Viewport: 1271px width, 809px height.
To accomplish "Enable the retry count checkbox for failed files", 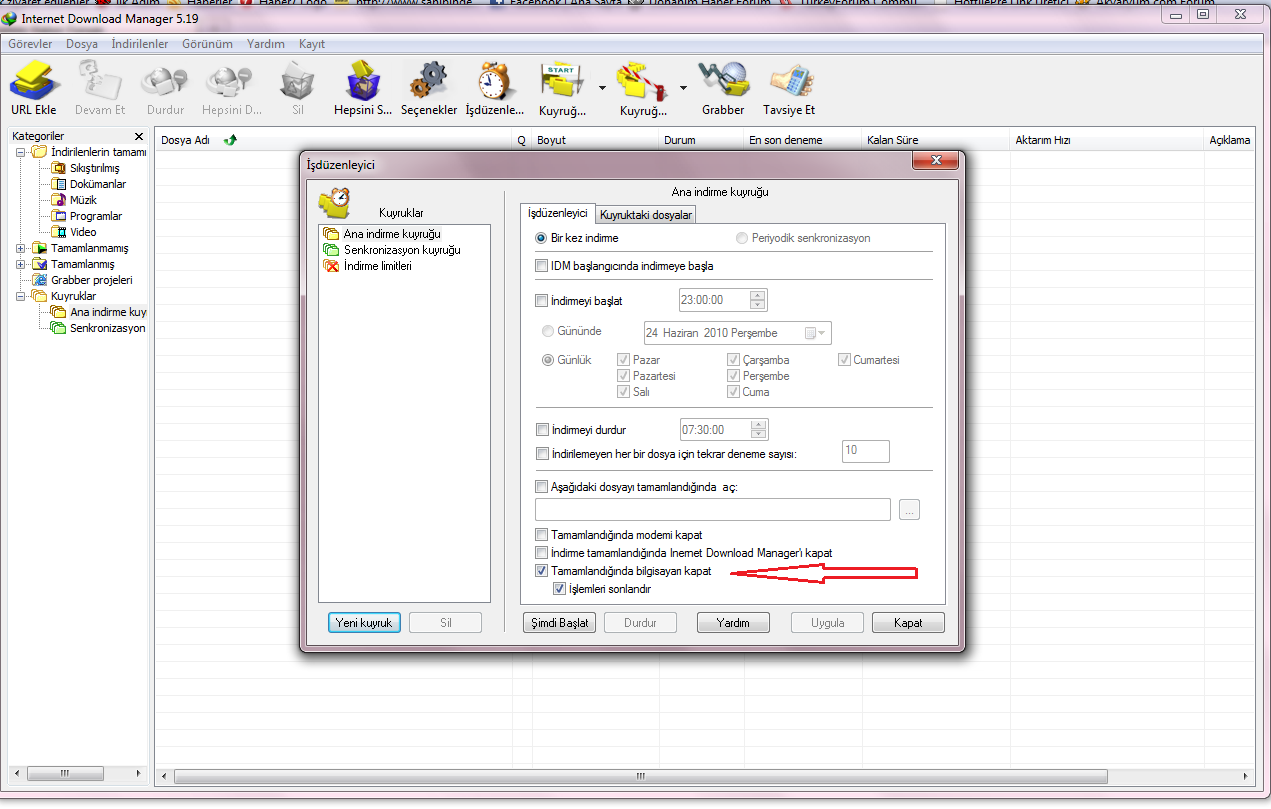I will [x=542, y=454].
